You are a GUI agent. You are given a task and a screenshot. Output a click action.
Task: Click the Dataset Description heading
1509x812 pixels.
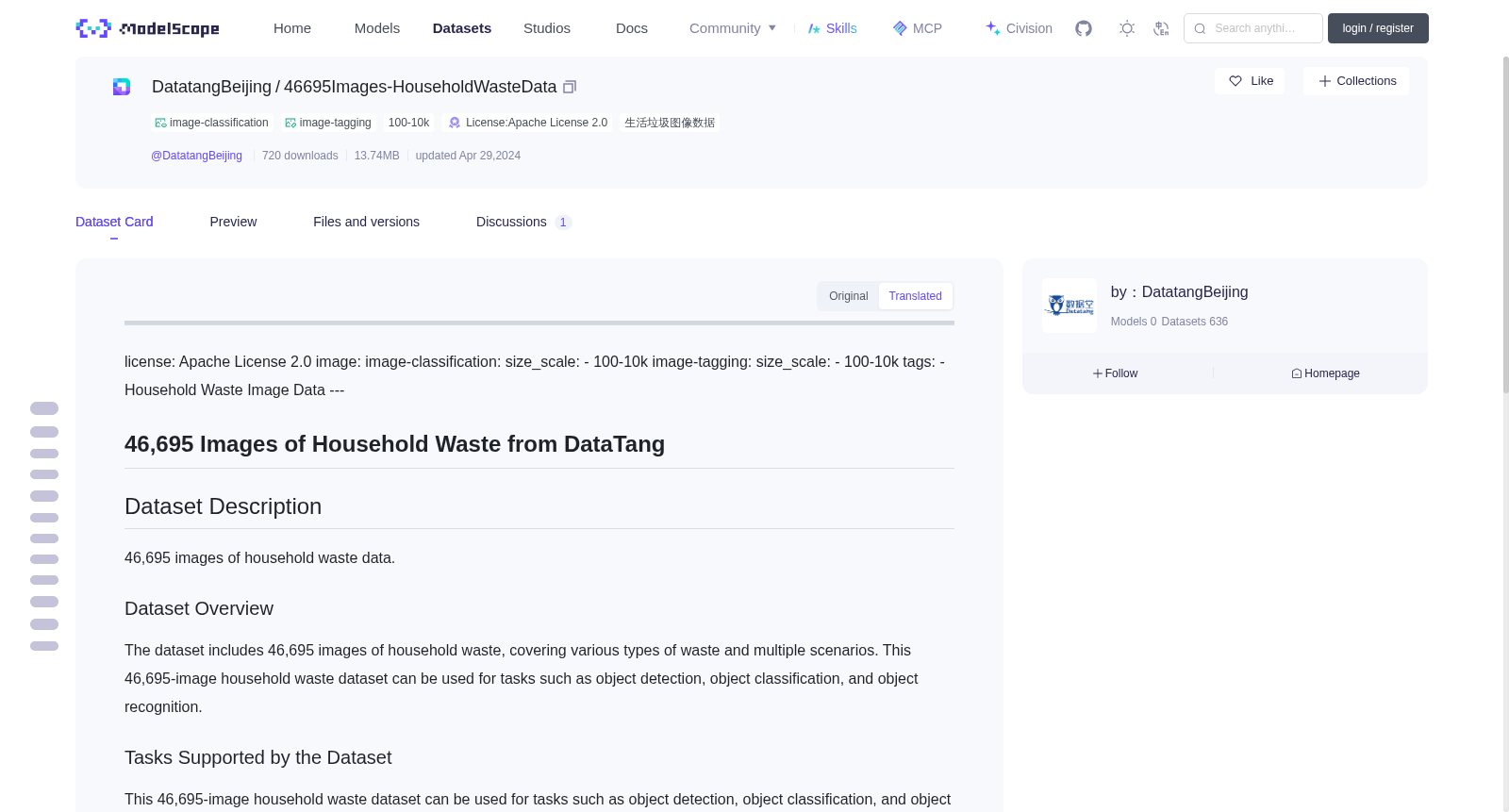(223, 506)
